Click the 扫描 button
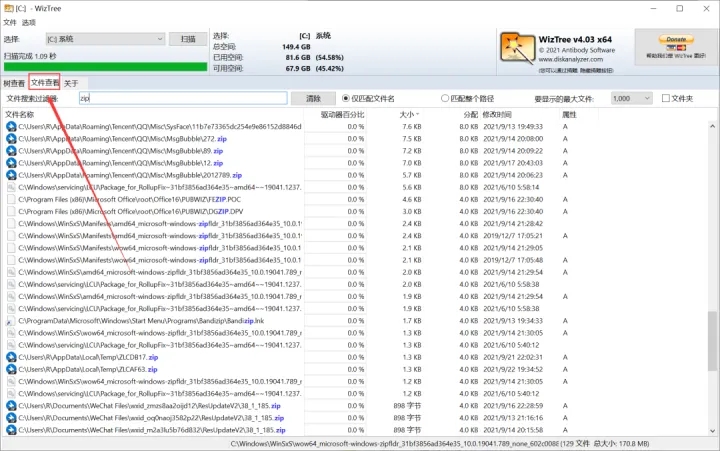The width and height of the screenshot is (720, 451). click(188, 39)
